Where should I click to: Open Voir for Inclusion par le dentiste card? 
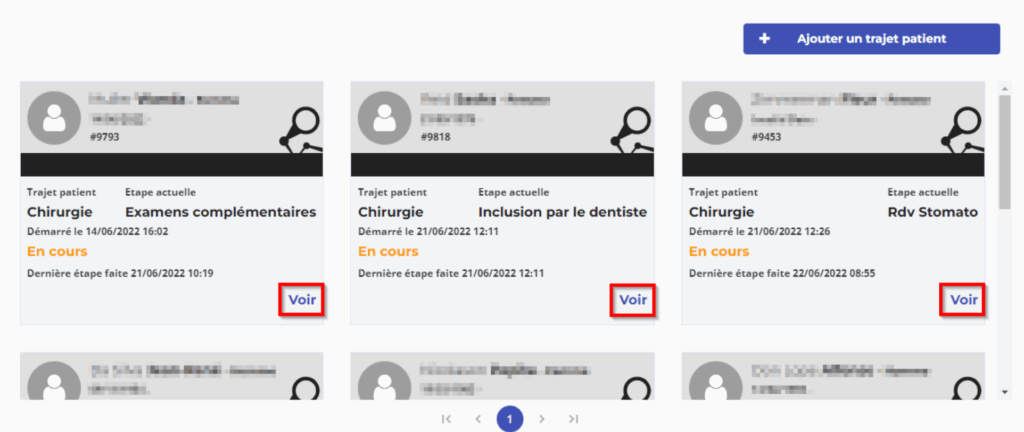point(632,299)
